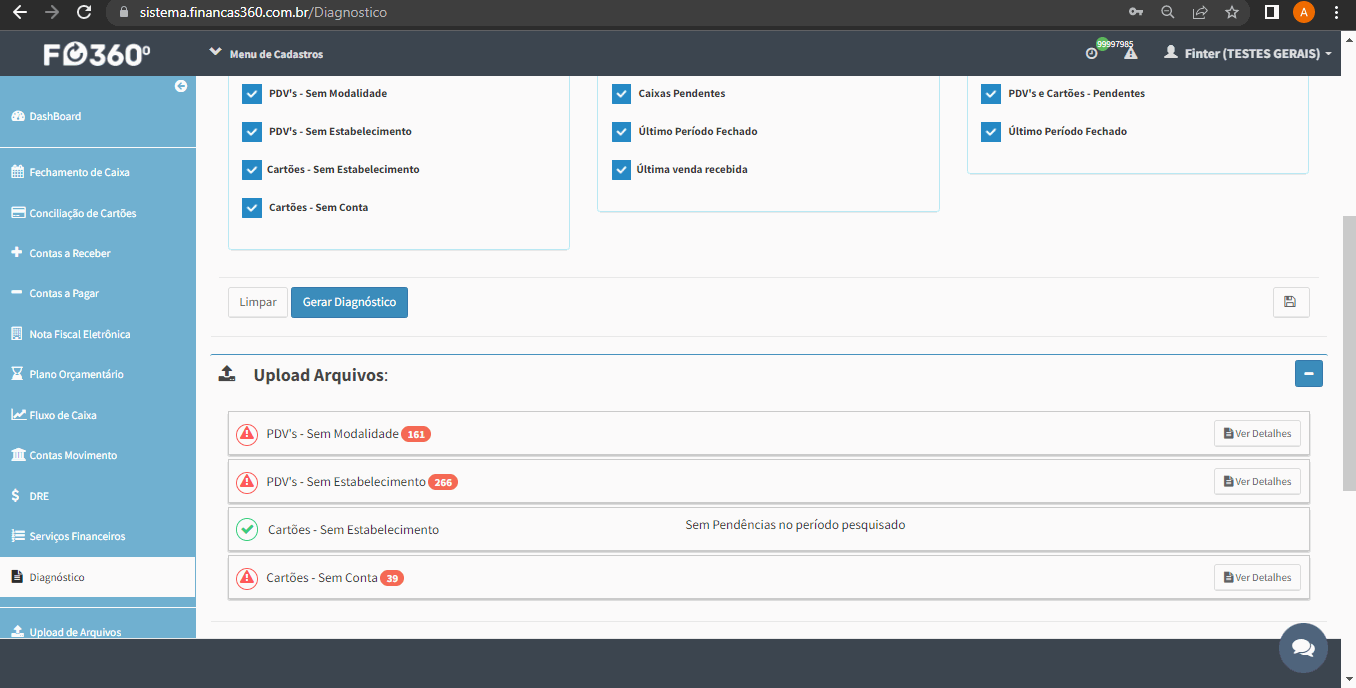Screen dimensions: 1356x688
Task: View details for PDV's - Sem Modalidade
Action: [x=1257, y=434]
